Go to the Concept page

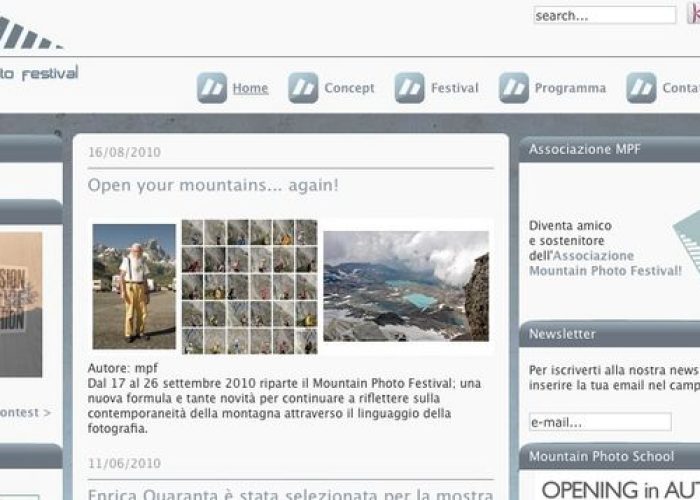[x=349, y=88]
